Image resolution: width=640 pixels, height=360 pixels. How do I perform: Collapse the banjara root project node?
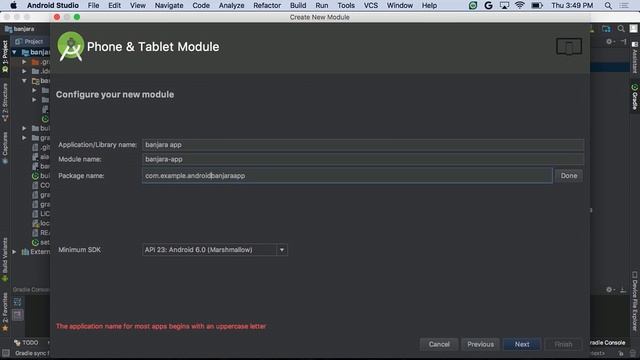point(14,52)
